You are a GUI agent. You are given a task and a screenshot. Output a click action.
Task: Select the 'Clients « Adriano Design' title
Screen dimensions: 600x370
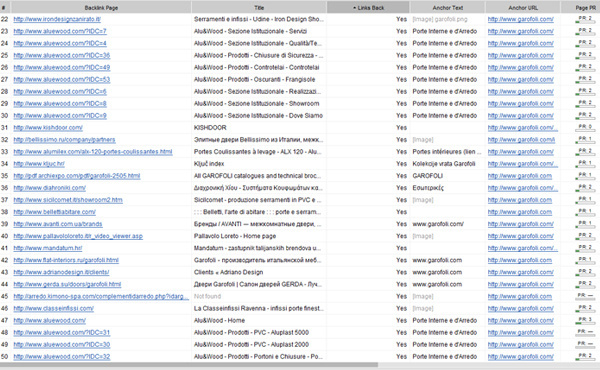[x=228, y=272]
